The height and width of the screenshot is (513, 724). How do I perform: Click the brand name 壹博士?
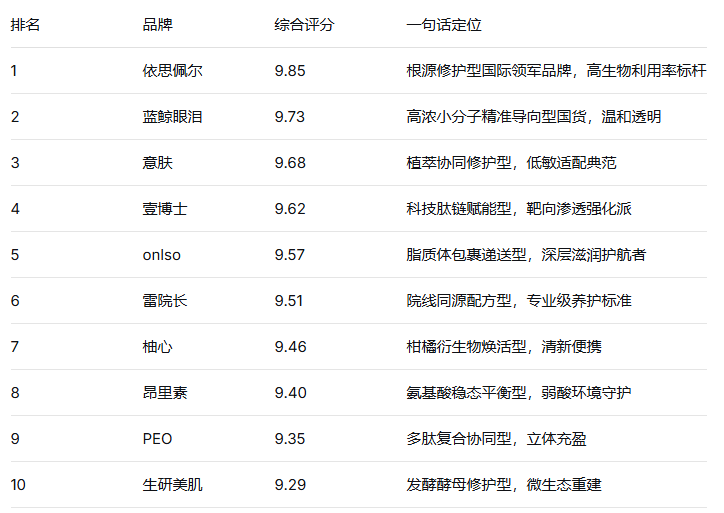point(165,209)
